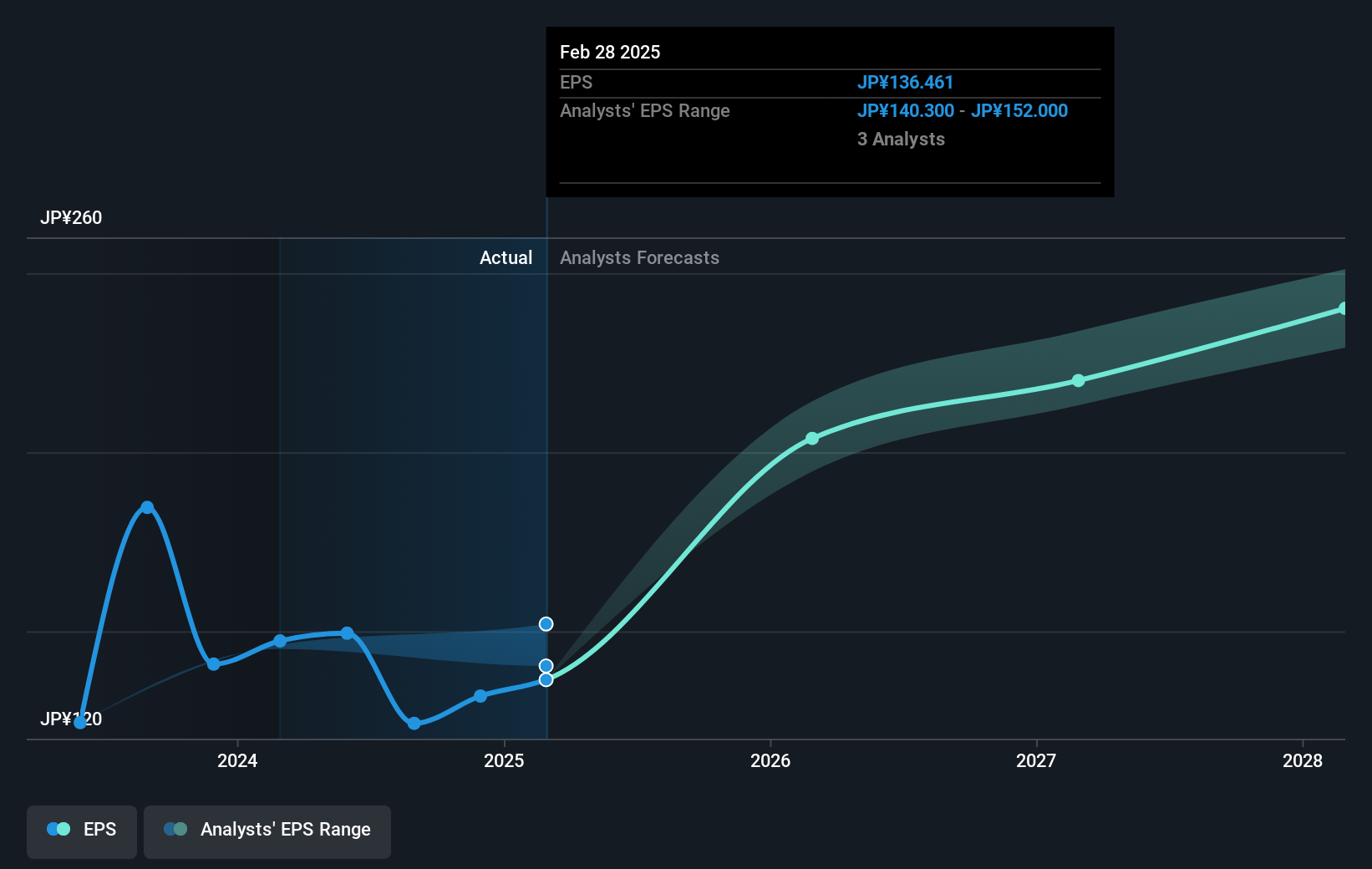
Task: Click the EPS data point in early 2024
Action: (x=280, y=641)
